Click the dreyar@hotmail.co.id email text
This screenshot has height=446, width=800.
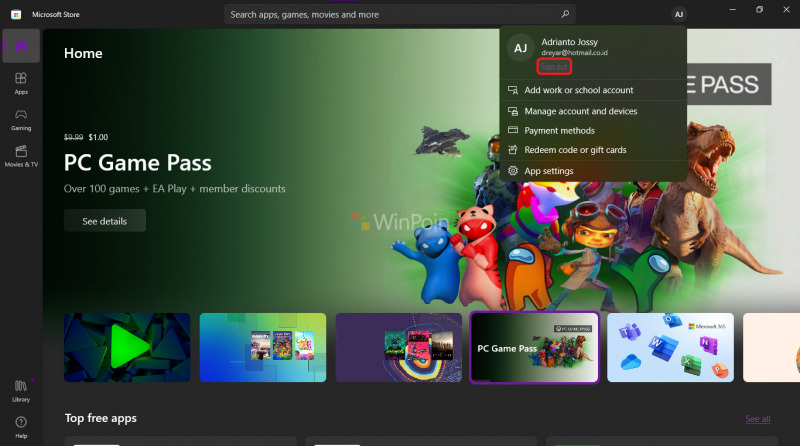tap(574, 53)
